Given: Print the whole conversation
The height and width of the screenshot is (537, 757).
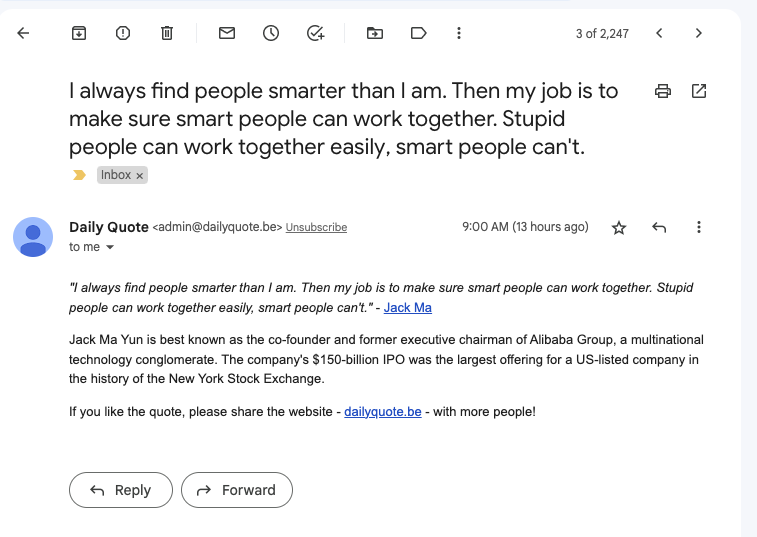Looking at the screenshot, I should (x=662, y=91).
